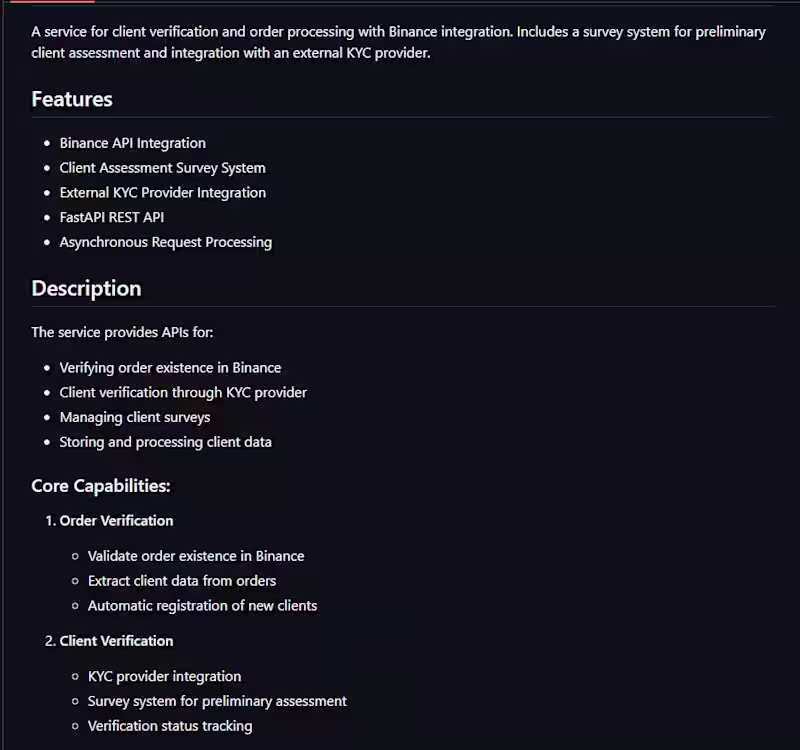The image size is (800, 750).
Task: Click Asynchronous Request Processing bullet
Action: [165, 242]
